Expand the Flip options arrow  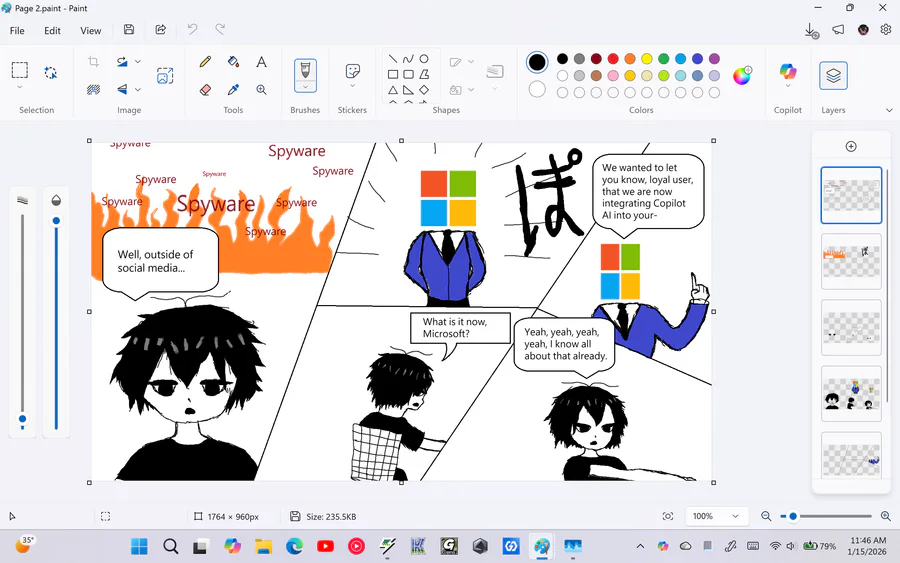138,90
